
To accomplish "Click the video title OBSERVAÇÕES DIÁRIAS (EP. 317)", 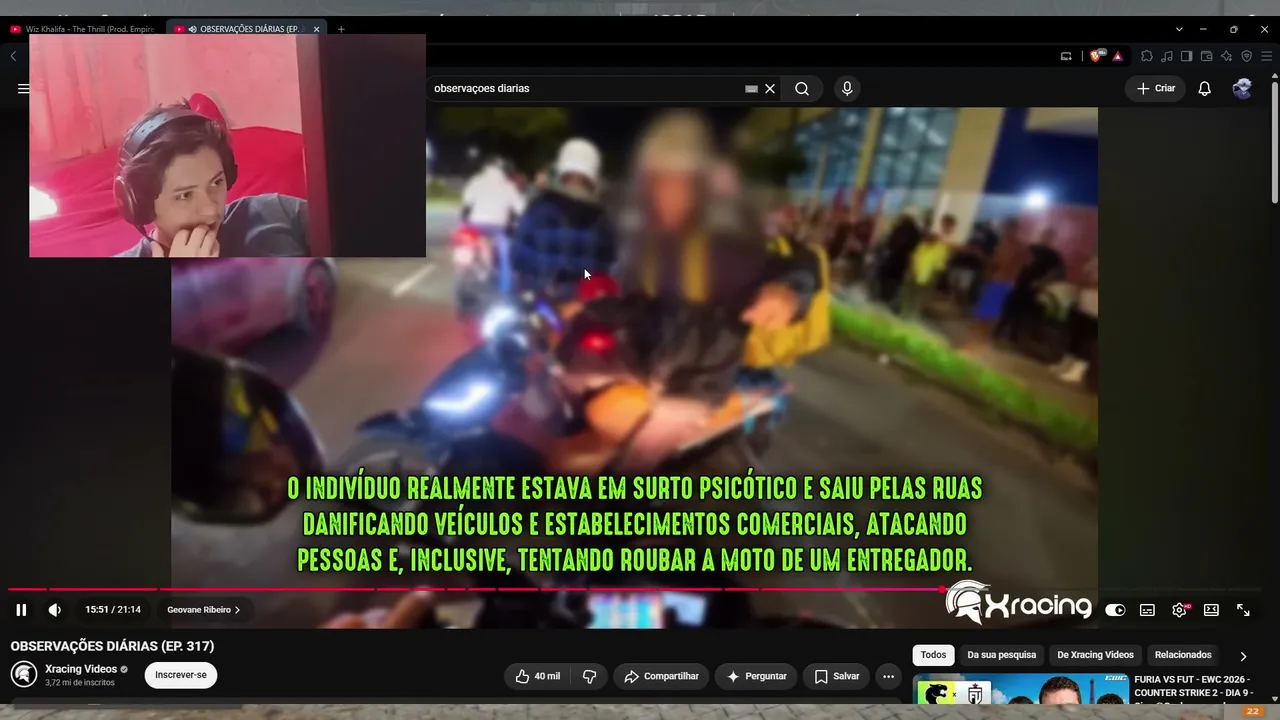I will (112, 646).
